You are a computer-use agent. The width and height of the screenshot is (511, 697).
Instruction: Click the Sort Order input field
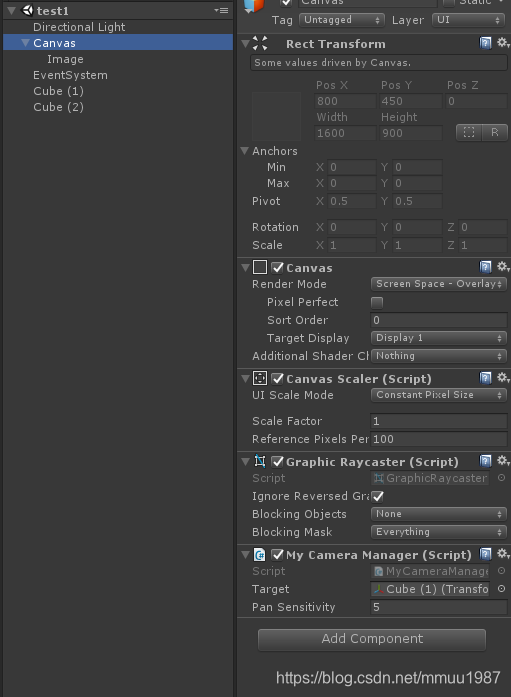439,320
